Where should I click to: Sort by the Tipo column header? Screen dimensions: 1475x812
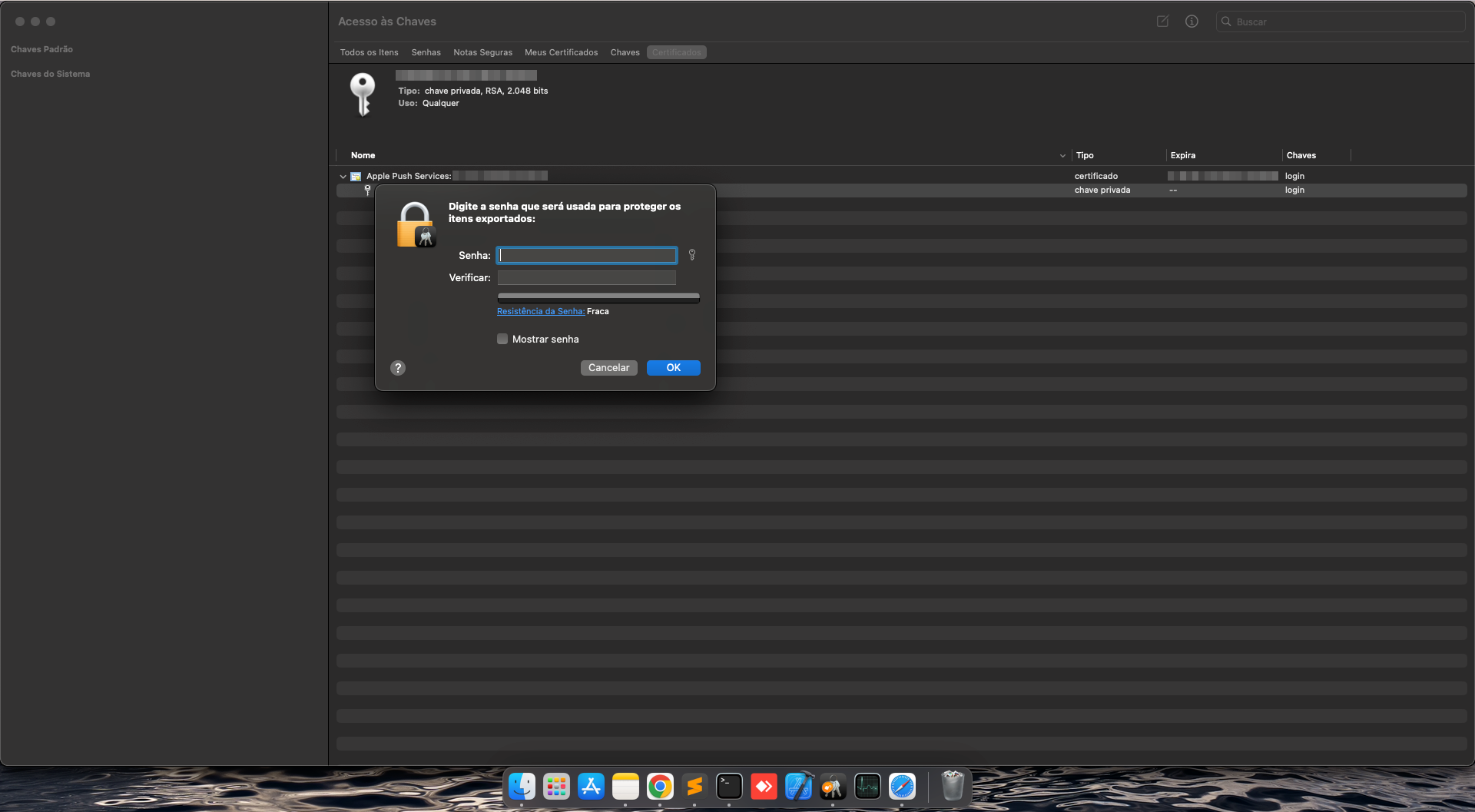(1085, 155)
